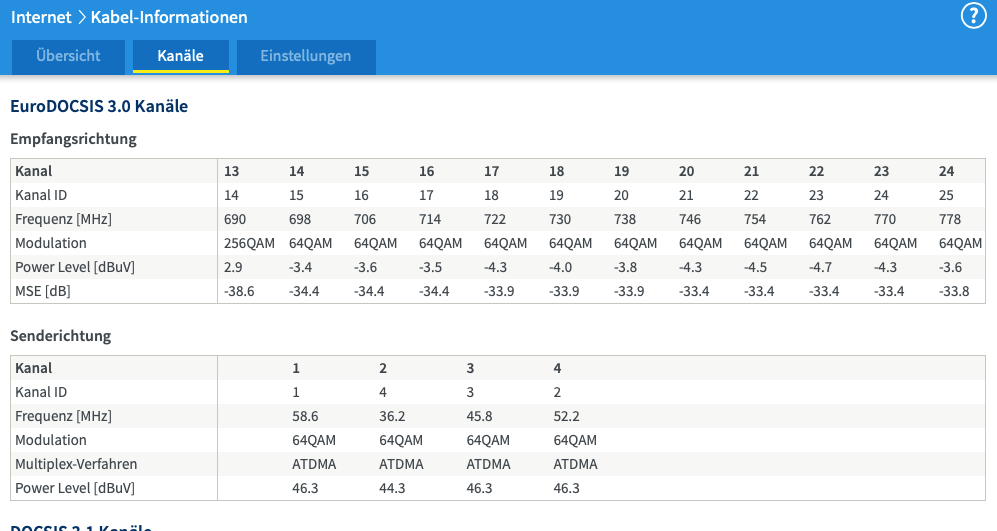
Task: Click the 58.6 MHz upstream frequency
Action: (x=305, y=416)
